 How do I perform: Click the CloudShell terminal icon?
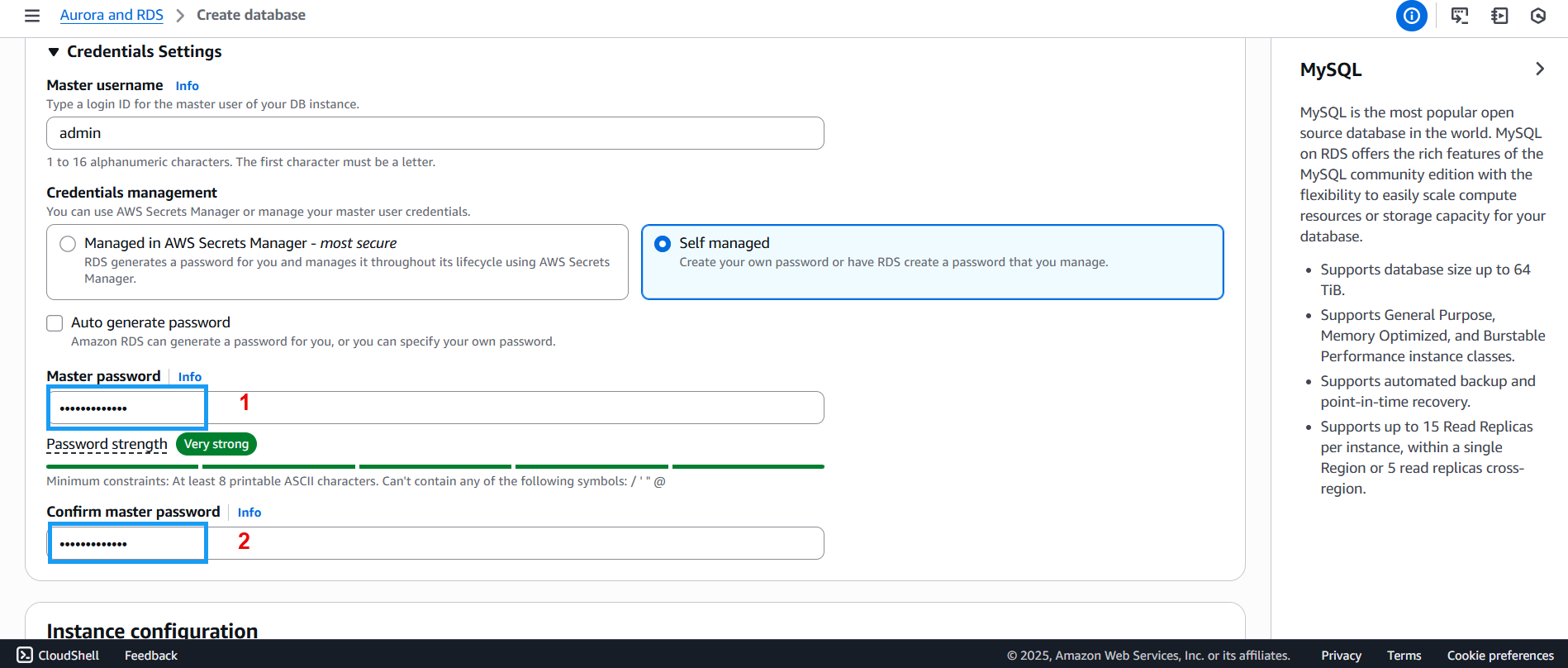click(x=25, y=655)
